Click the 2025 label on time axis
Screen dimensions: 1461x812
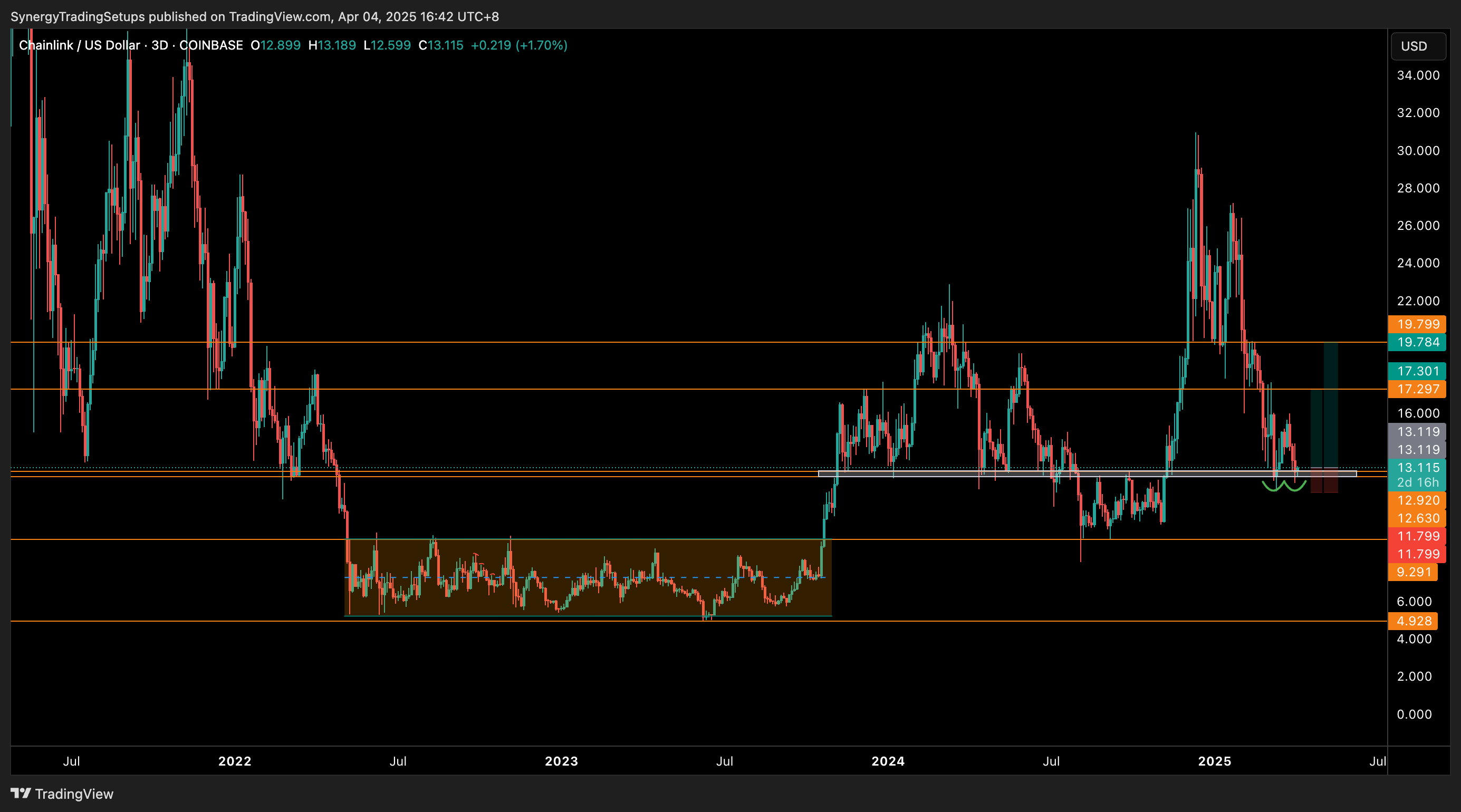(1215, 761)
